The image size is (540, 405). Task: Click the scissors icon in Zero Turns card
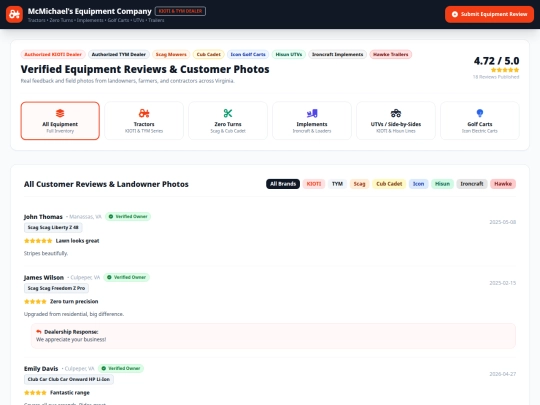coord(228,113)
